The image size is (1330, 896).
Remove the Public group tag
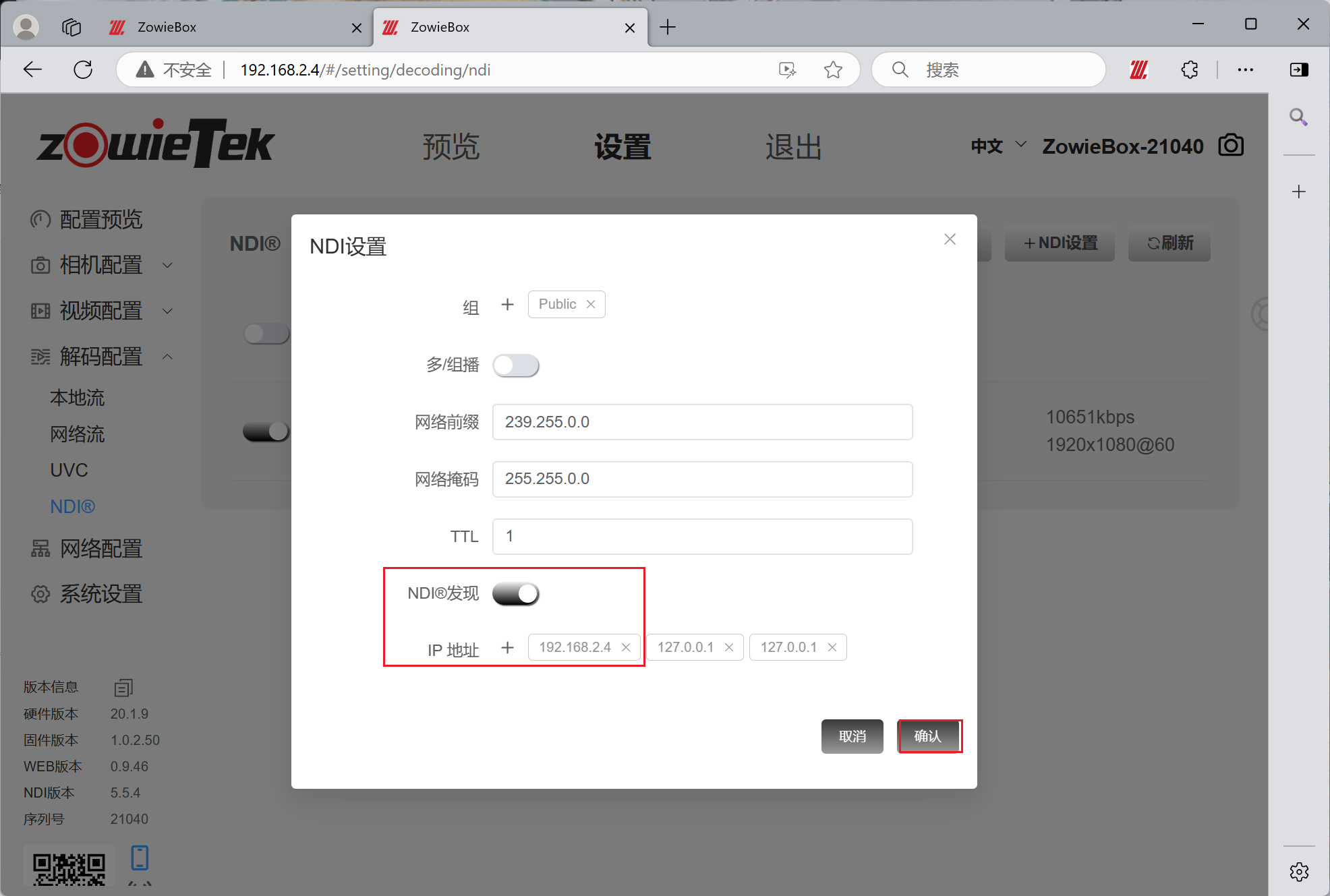[x=591, y=304]
